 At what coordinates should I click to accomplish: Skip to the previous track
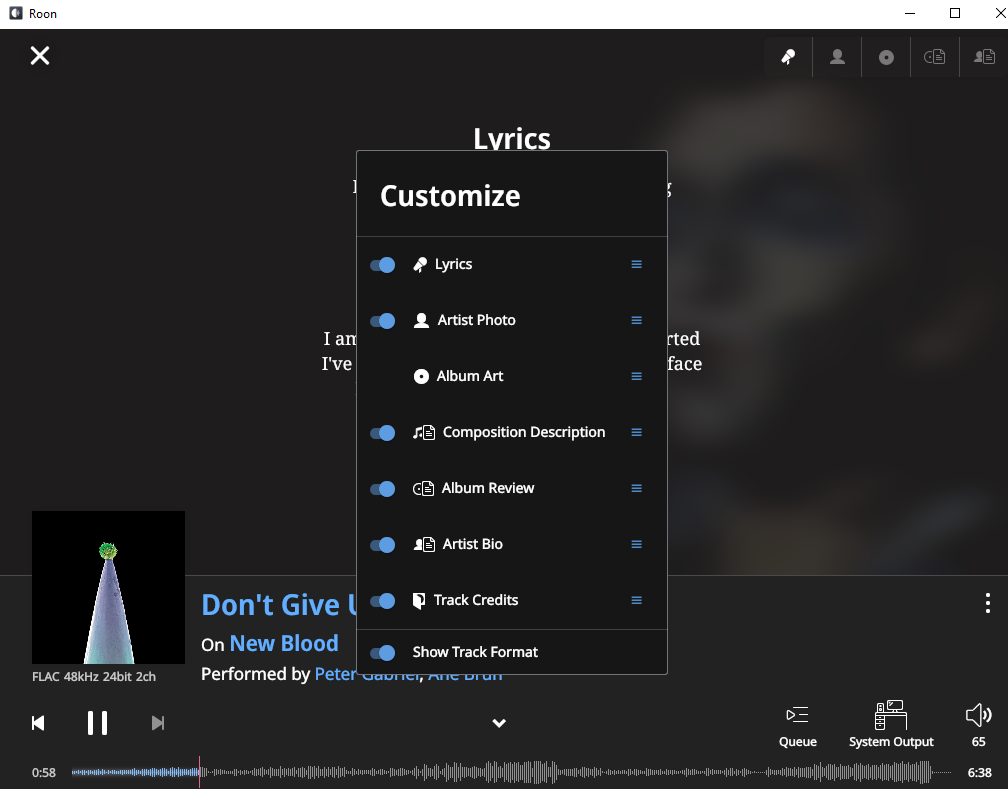pyautogui.click(x=39, y=723)
